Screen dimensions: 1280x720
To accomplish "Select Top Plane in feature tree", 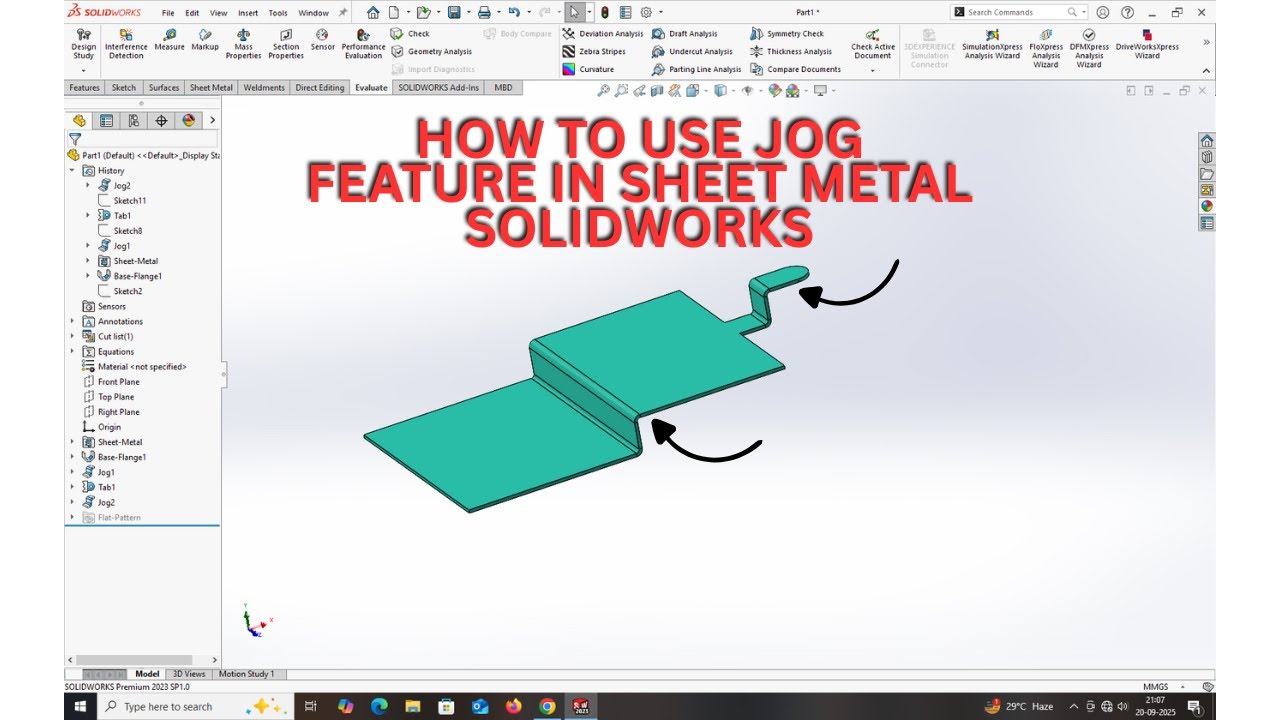I will pyautogui.click(x=116, y=397).
